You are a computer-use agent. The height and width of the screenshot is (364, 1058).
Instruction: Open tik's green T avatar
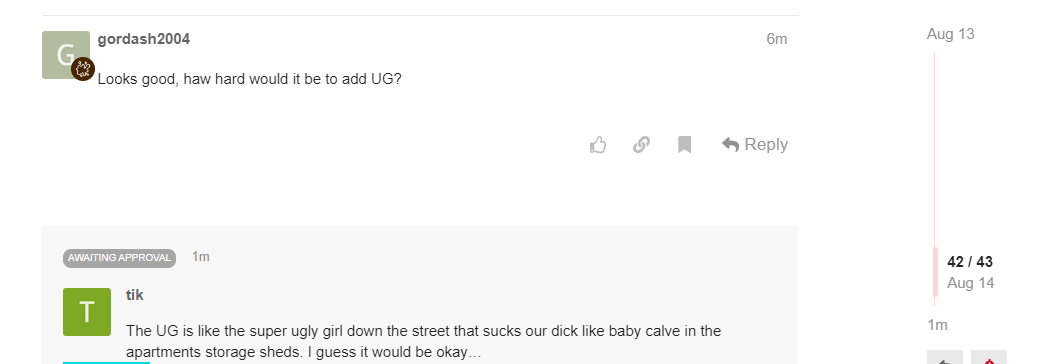87,312
